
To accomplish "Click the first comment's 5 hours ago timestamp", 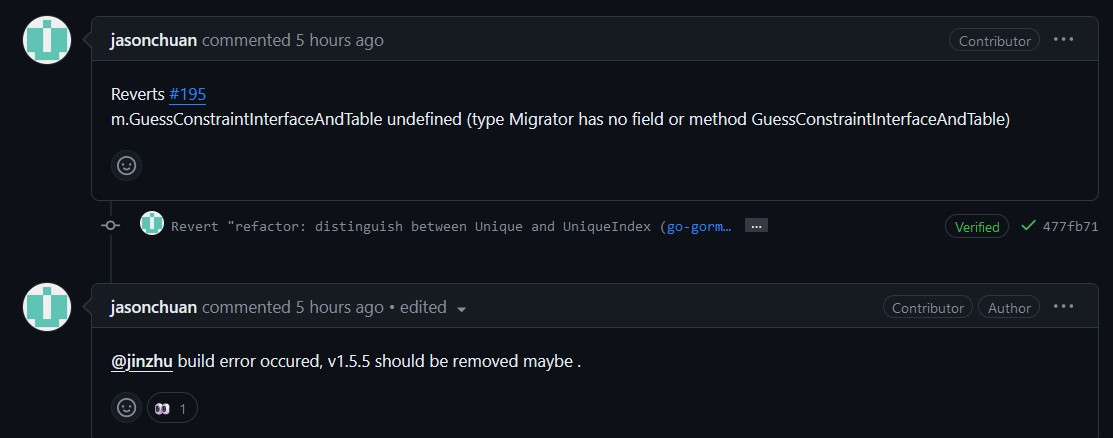I will pyautogui.click(x=339, y=40).
